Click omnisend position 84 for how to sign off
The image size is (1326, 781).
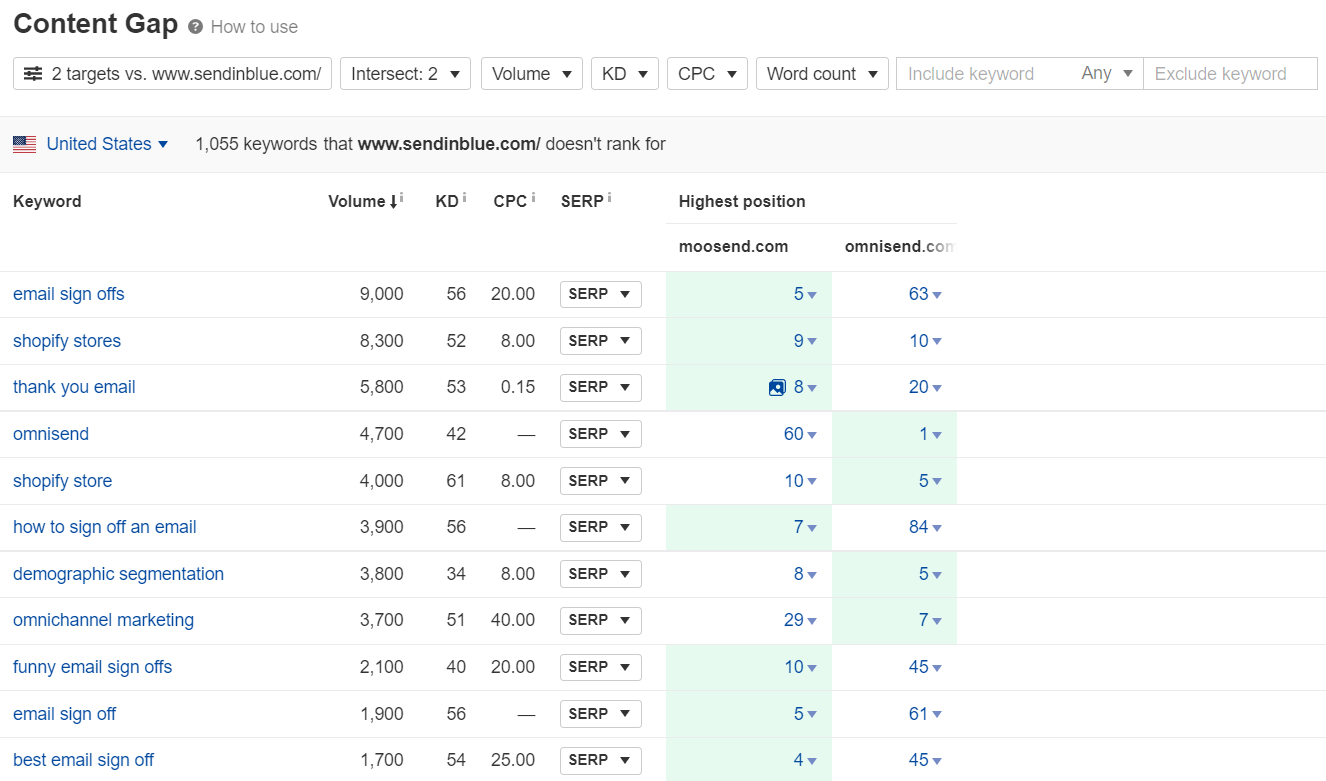point(925,527)
